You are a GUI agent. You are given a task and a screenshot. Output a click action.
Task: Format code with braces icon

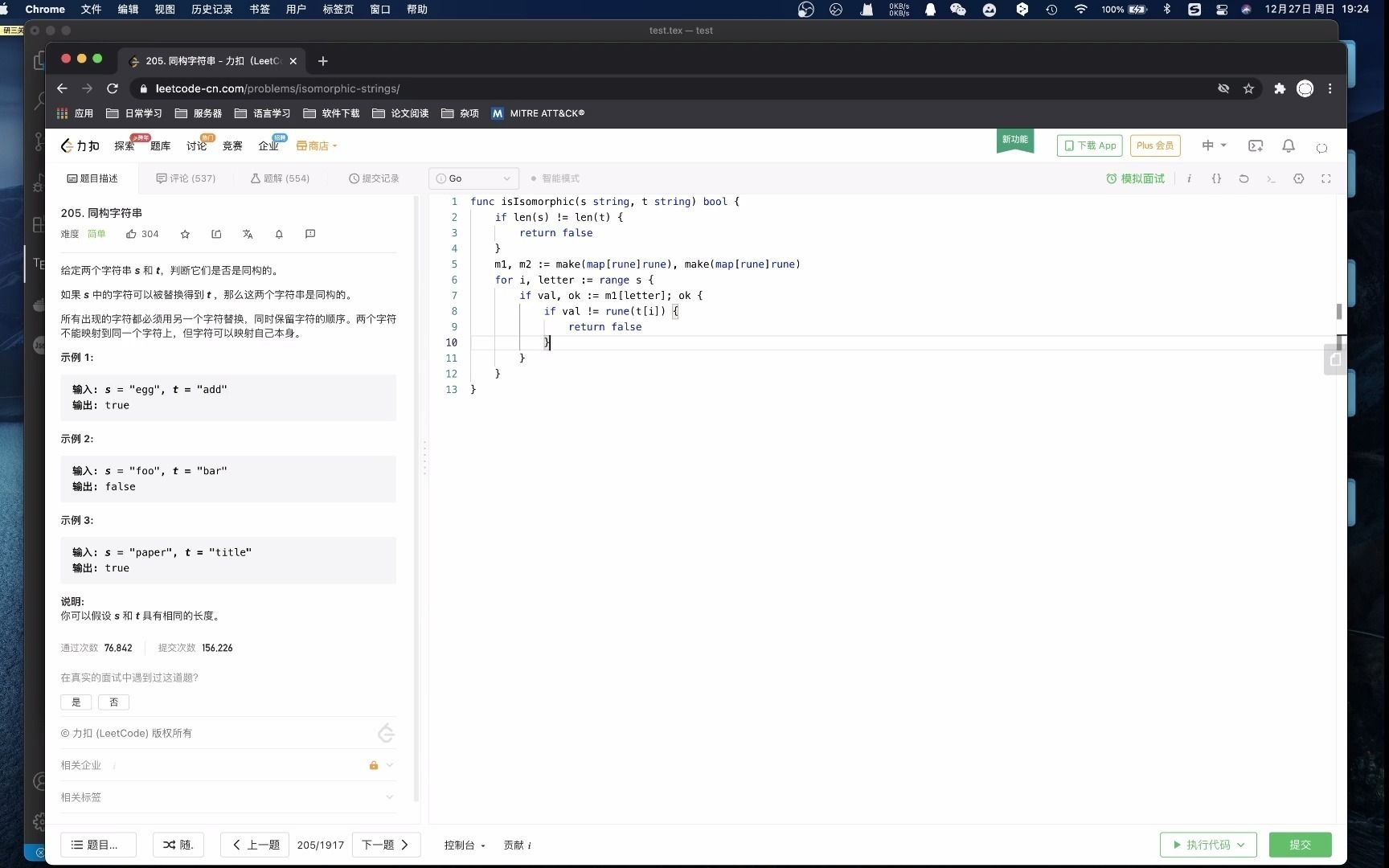[1216, 178]
